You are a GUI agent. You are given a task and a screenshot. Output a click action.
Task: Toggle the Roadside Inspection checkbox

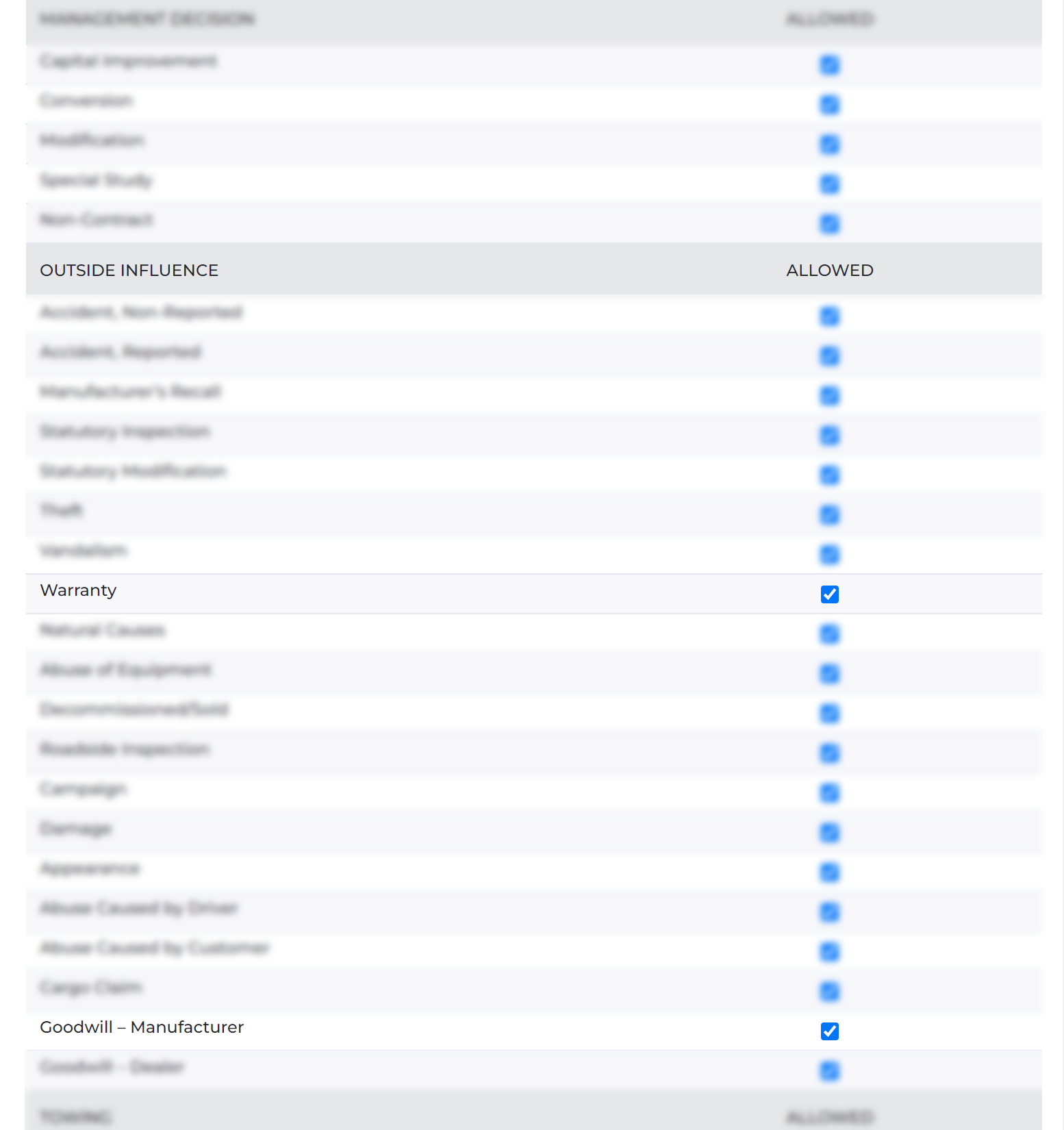[x=829, y=753]
